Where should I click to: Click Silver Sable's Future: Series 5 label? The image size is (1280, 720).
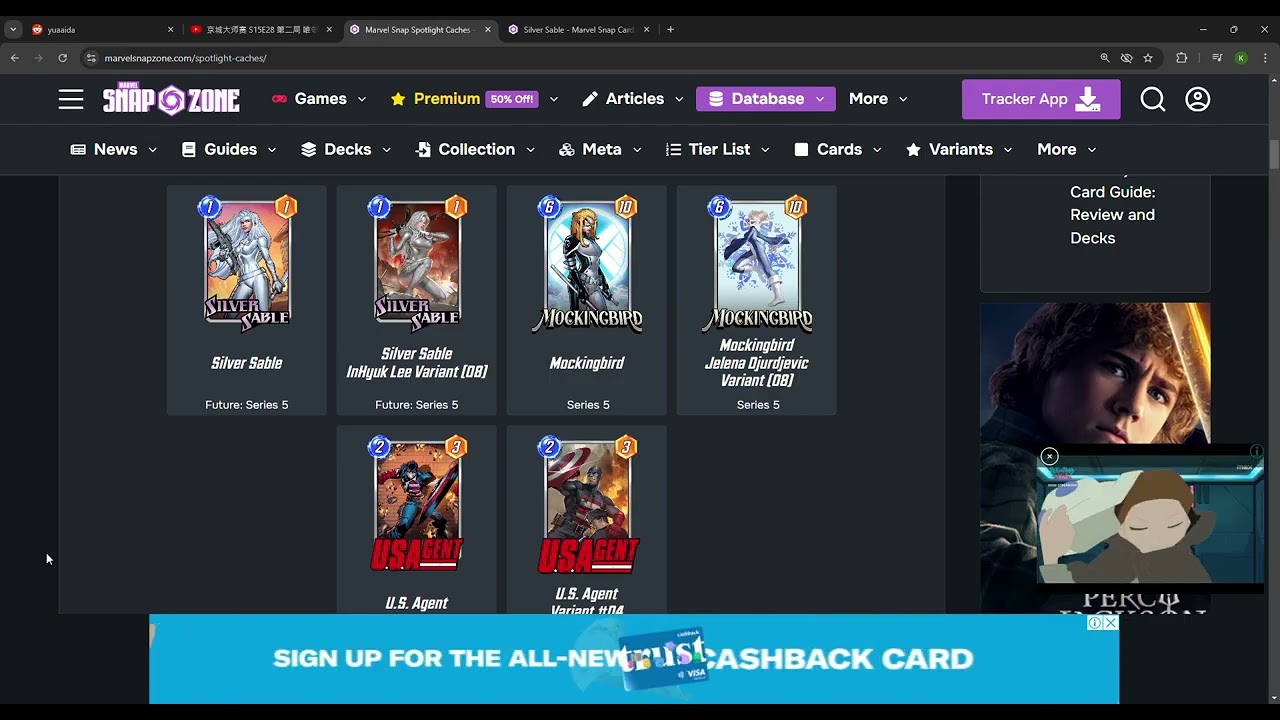click(x=247, y=405)
